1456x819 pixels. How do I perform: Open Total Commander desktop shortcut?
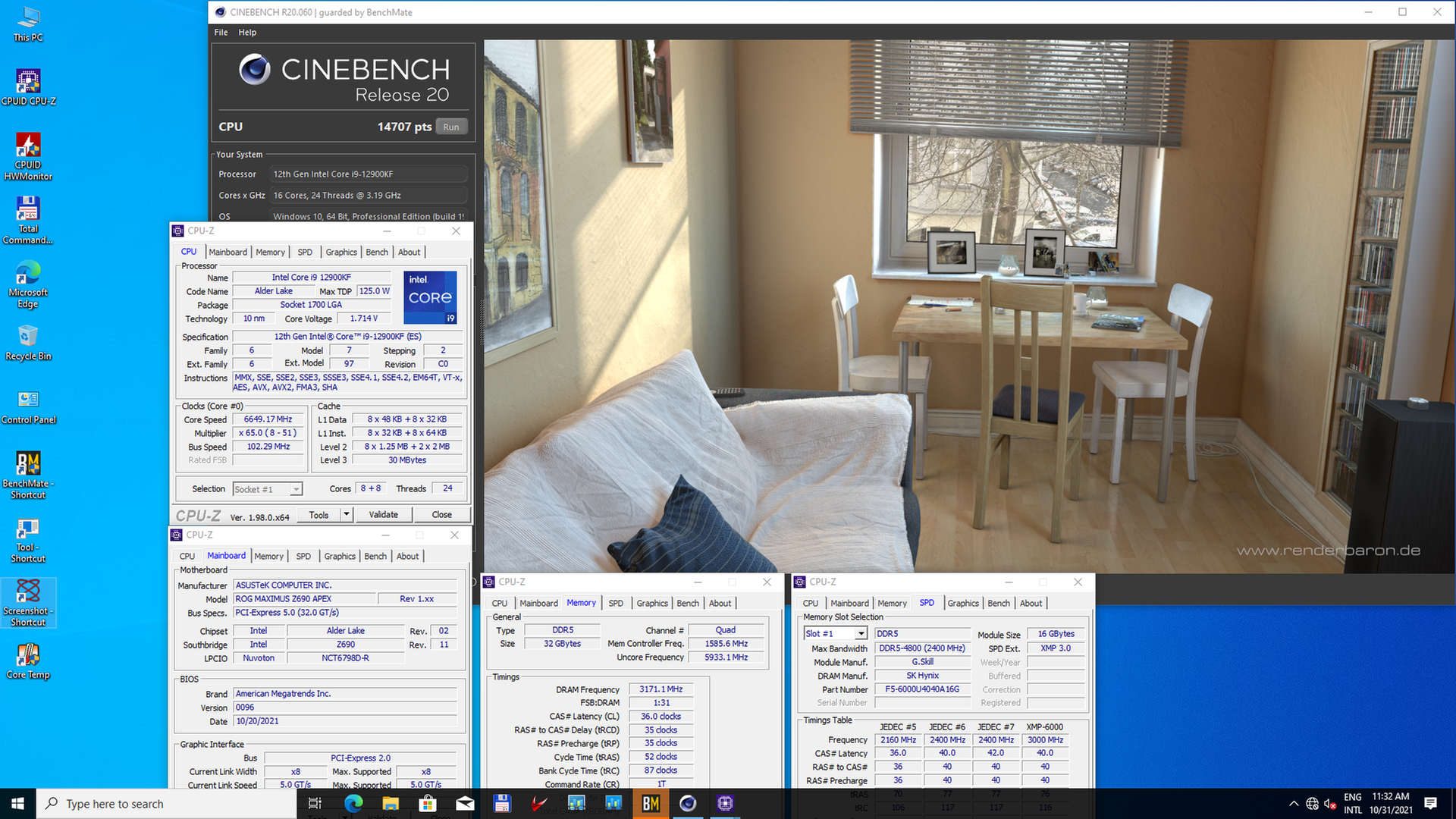tap(28, 221)
